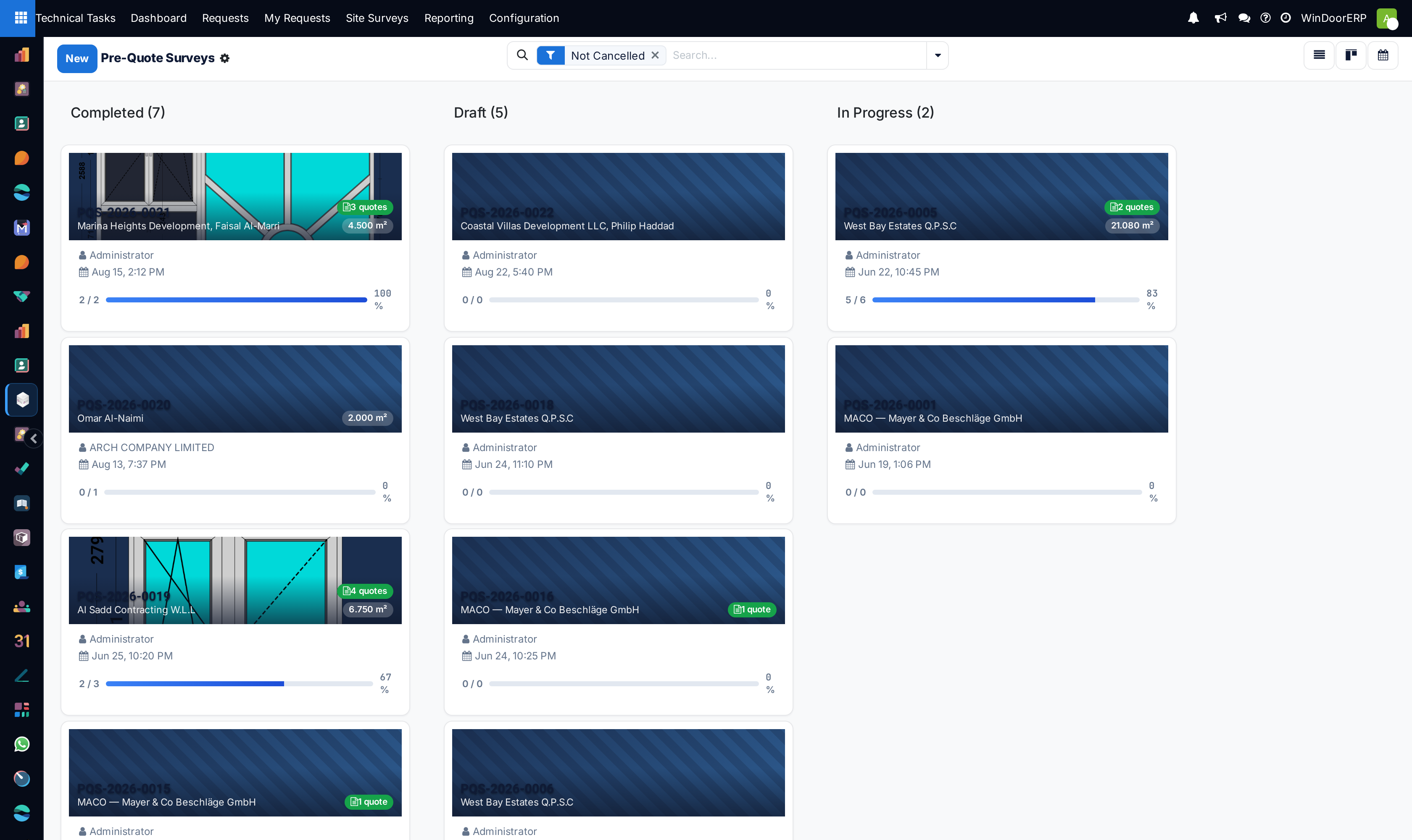Click the 3 quotes badge on Marina Heights

point(365,207)
